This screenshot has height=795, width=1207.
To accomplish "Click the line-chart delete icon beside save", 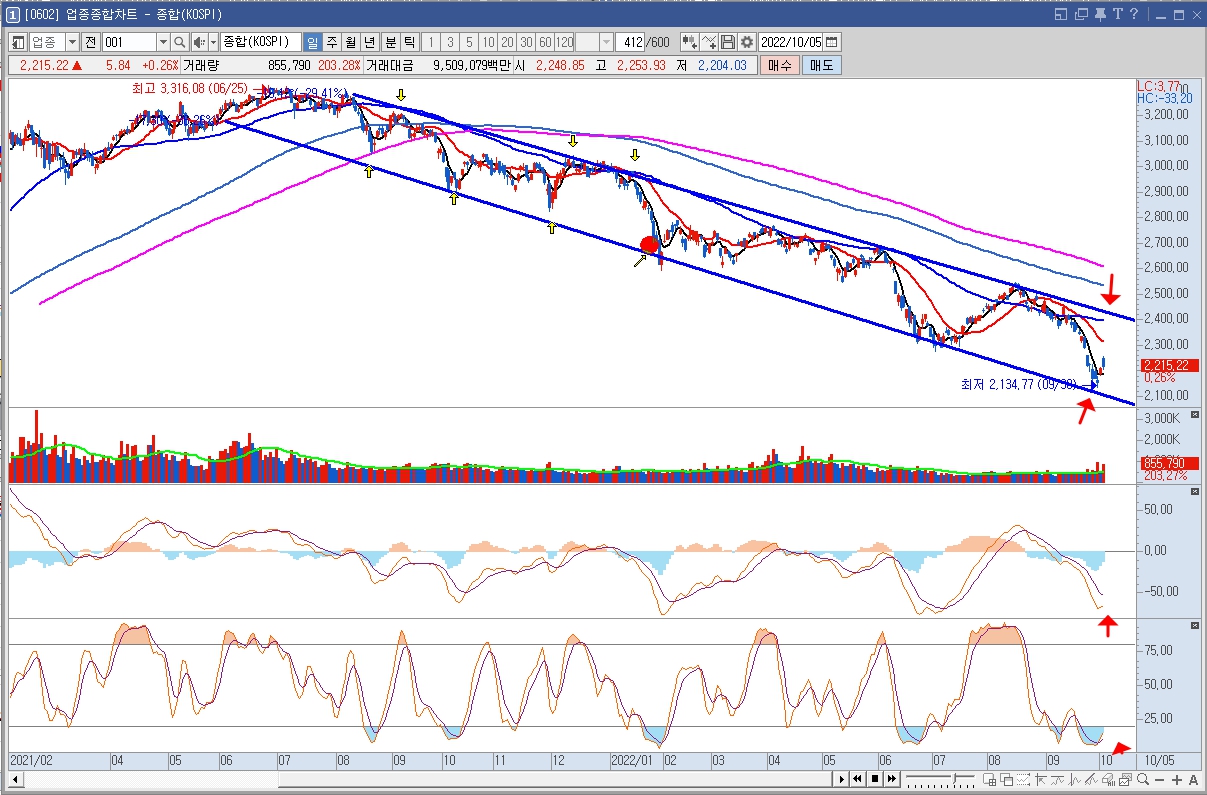I will click(x=709, y=42).
